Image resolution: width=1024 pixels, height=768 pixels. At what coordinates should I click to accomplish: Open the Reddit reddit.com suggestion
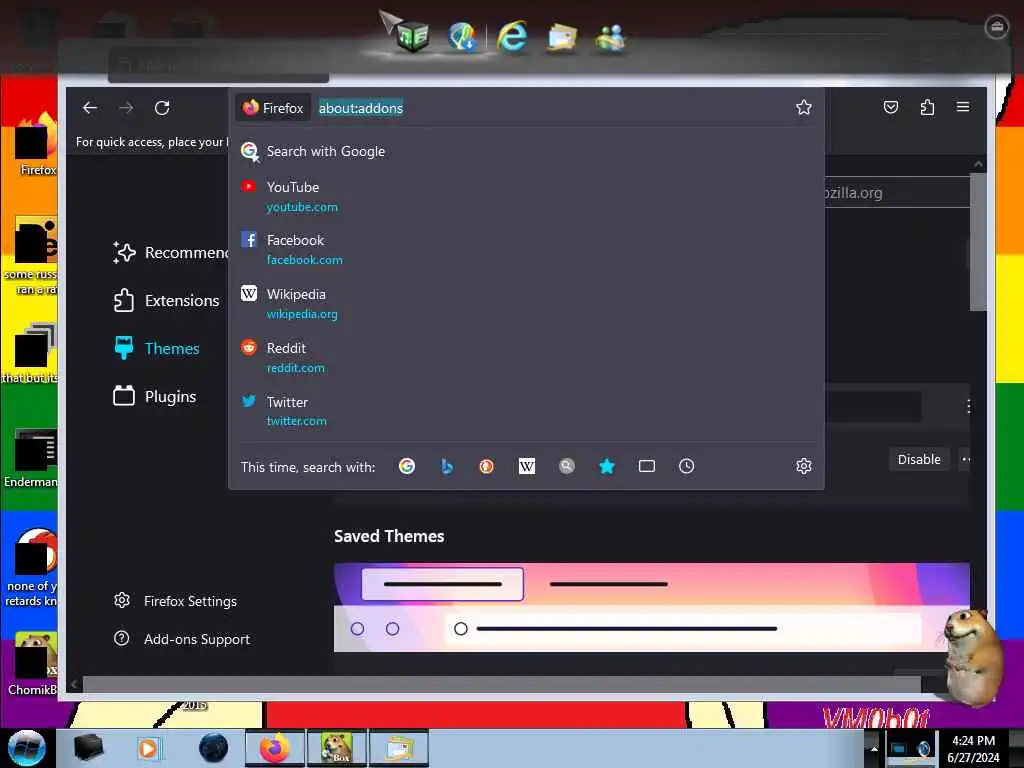coord(526,357)
